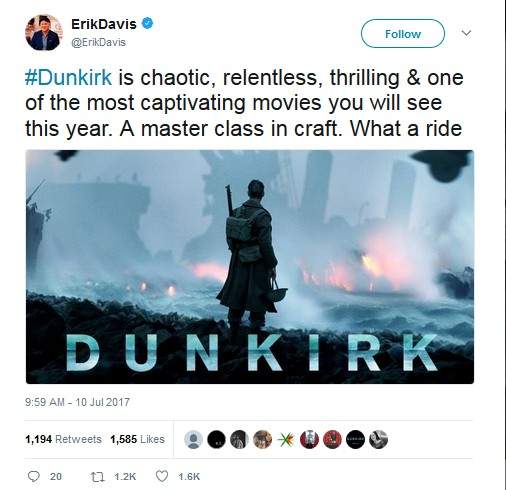
Task: Click the blue verified badge
Action: 147,24
